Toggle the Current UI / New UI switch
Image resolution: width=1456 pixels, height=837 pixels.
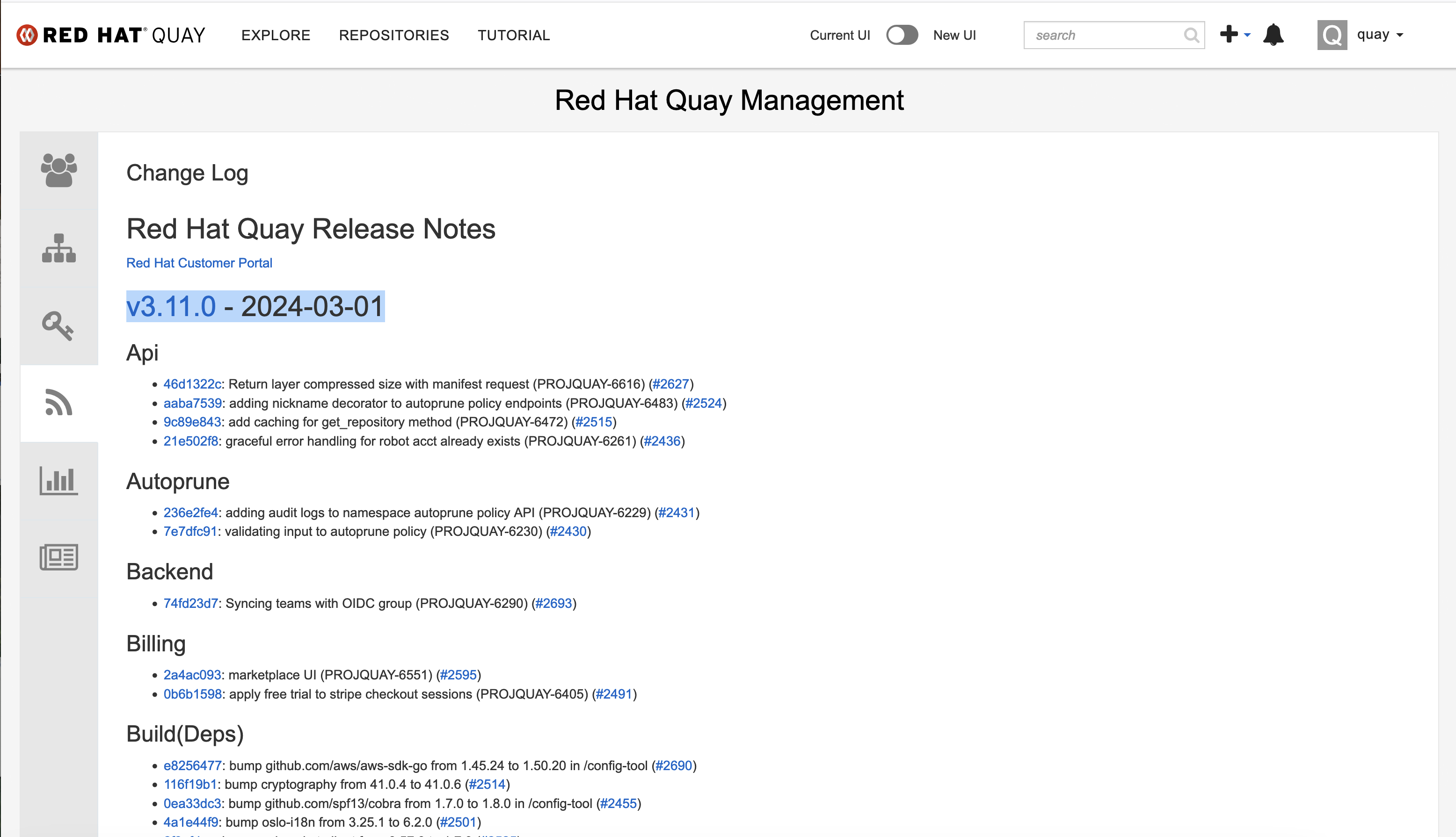[x=901, y=35]
